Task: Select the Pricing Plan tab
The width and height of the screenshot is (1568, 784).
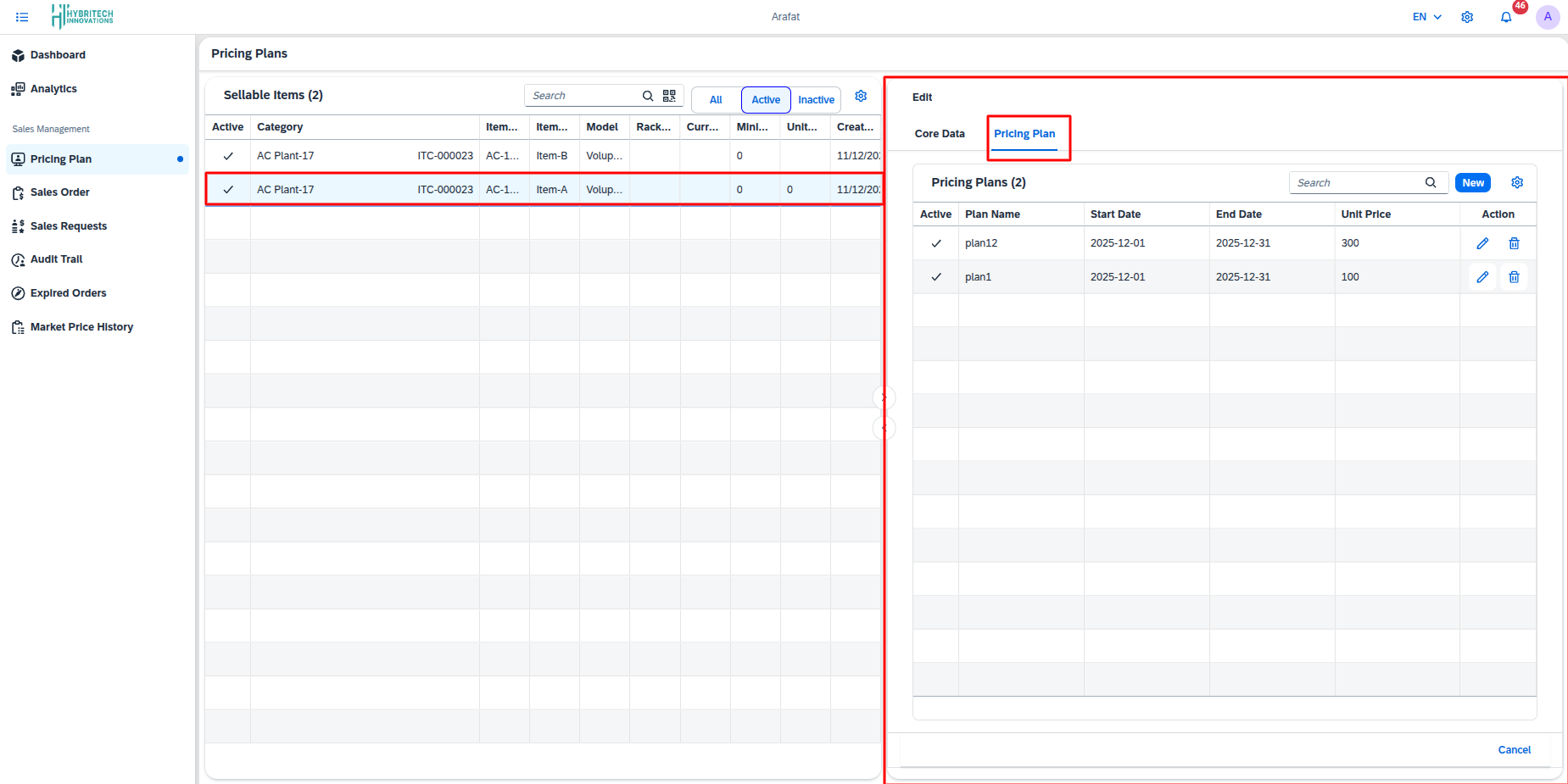Action: pos(1025,133)
